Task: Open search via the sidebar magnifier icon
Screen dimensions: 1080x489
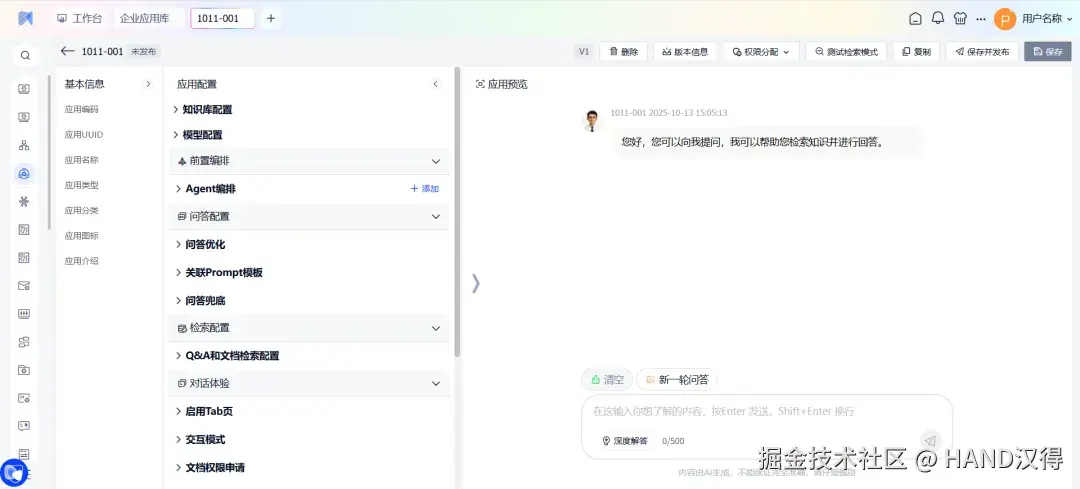Action: (25, 56)
